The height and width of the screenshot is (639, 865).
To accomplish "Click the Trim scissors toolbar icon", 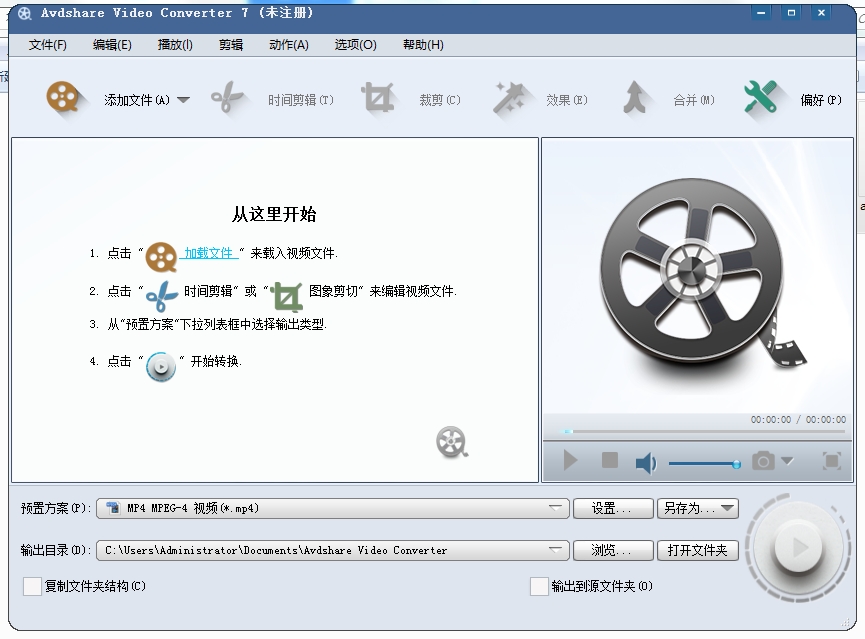I will point(227,97).
